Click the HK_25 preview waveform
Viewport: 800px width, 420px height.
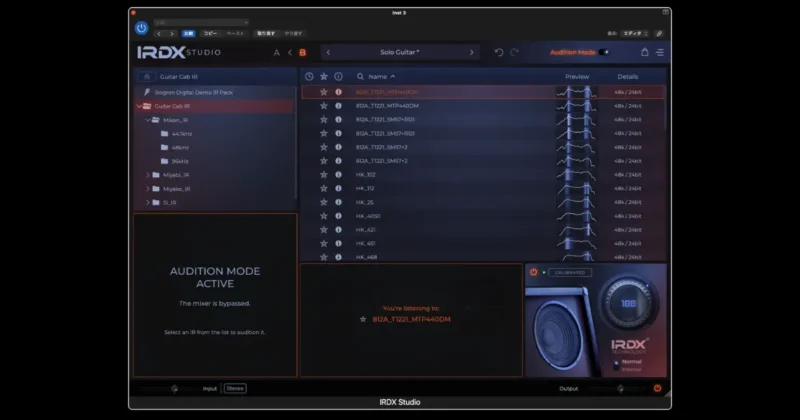click(x=576, y=202)
